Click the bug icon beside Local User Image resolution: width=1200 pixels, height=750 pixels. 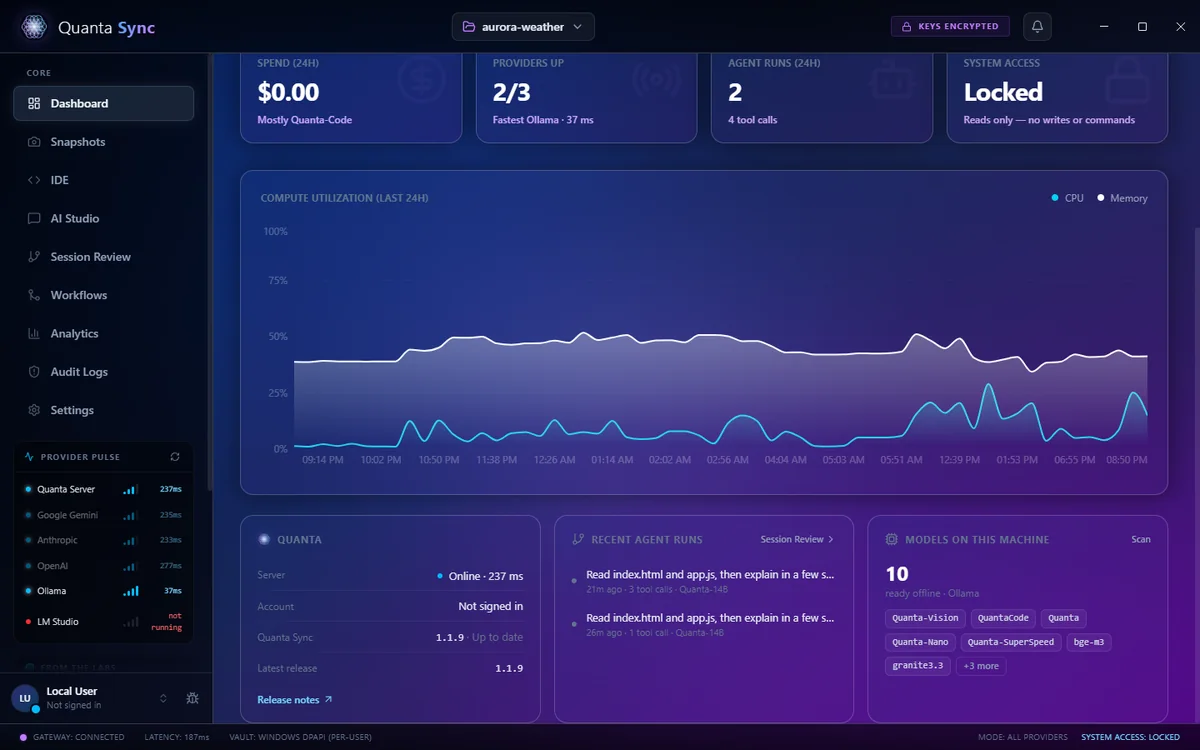[192, 698]
